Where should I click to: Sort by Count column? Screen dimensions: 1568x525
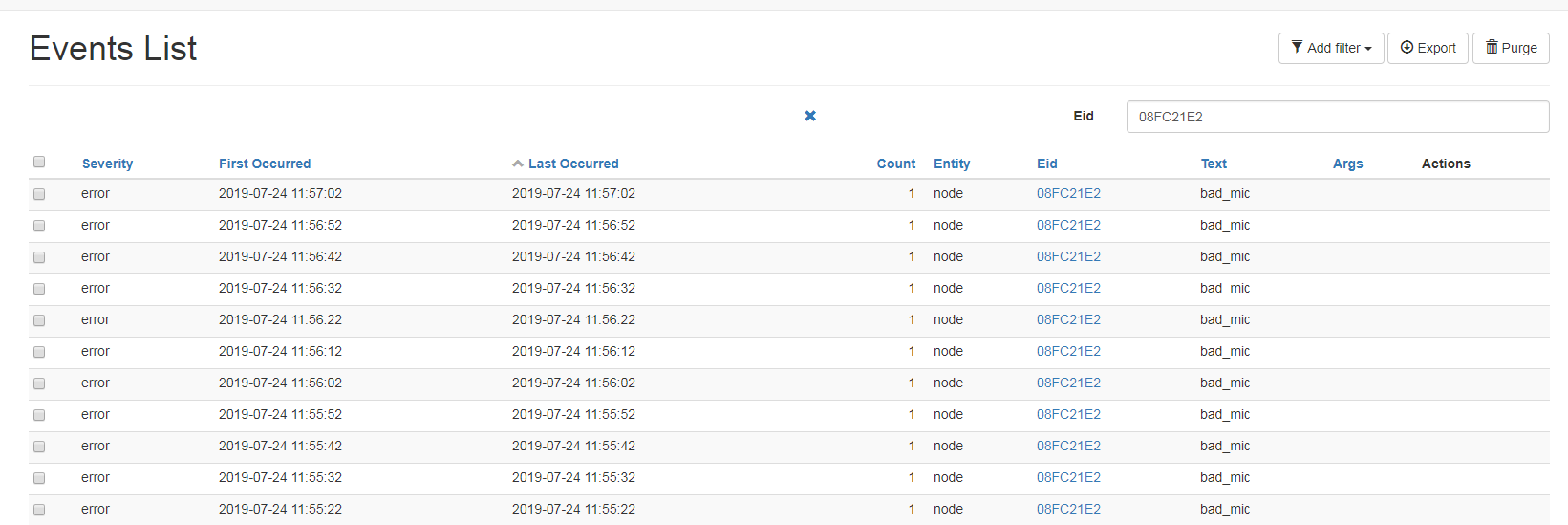(896, 164)
